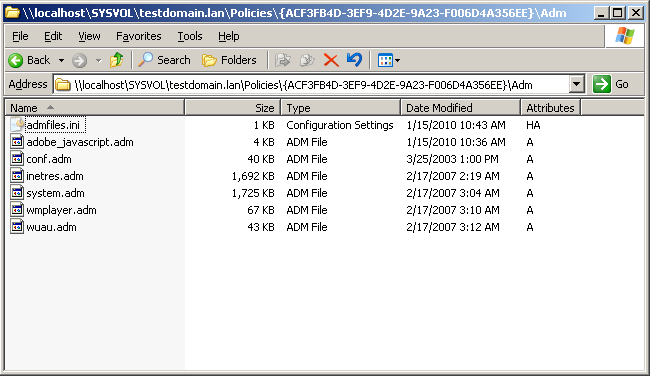650x376 pixels.
Task: Select the wmplayer.adm file icon
Action: pyautogui.click(x=17, y=210)
